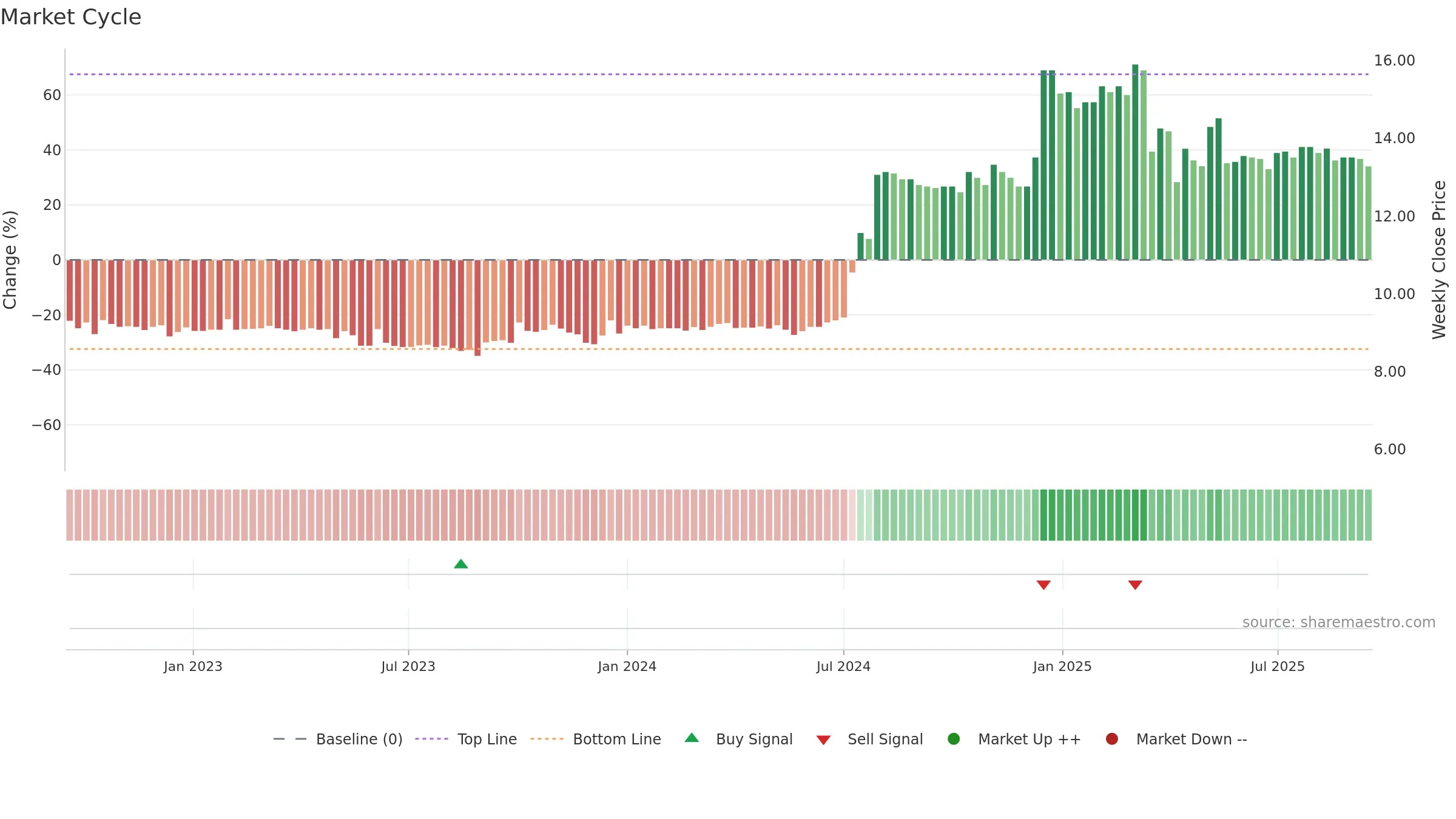Click the orange dotted line swatch in legend
This screenshot has width=1456, height=819.
[547, 739]
